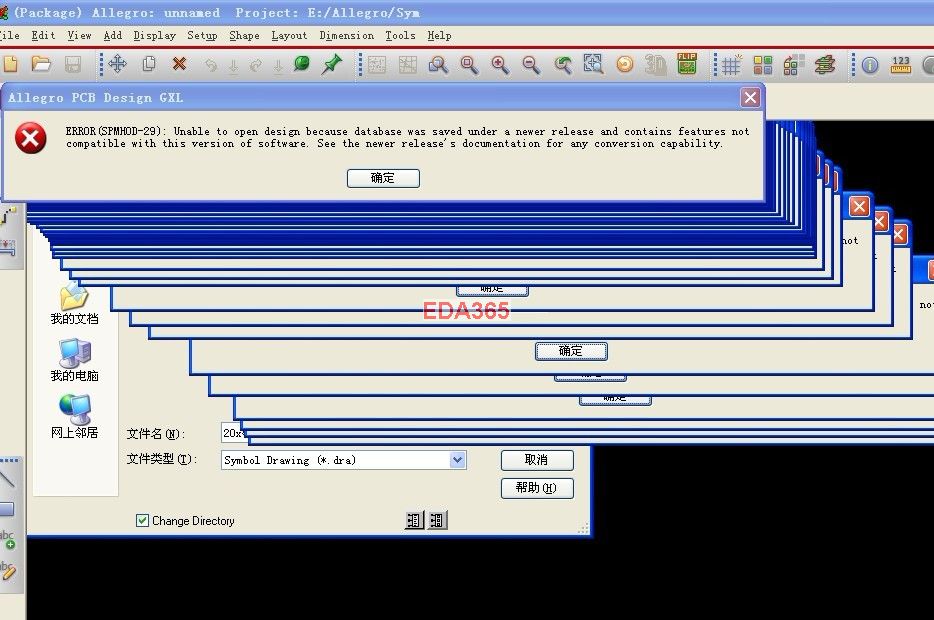
Task: Close the front Allegro PCB Design GXL dialog
Action: coord(750,98)
